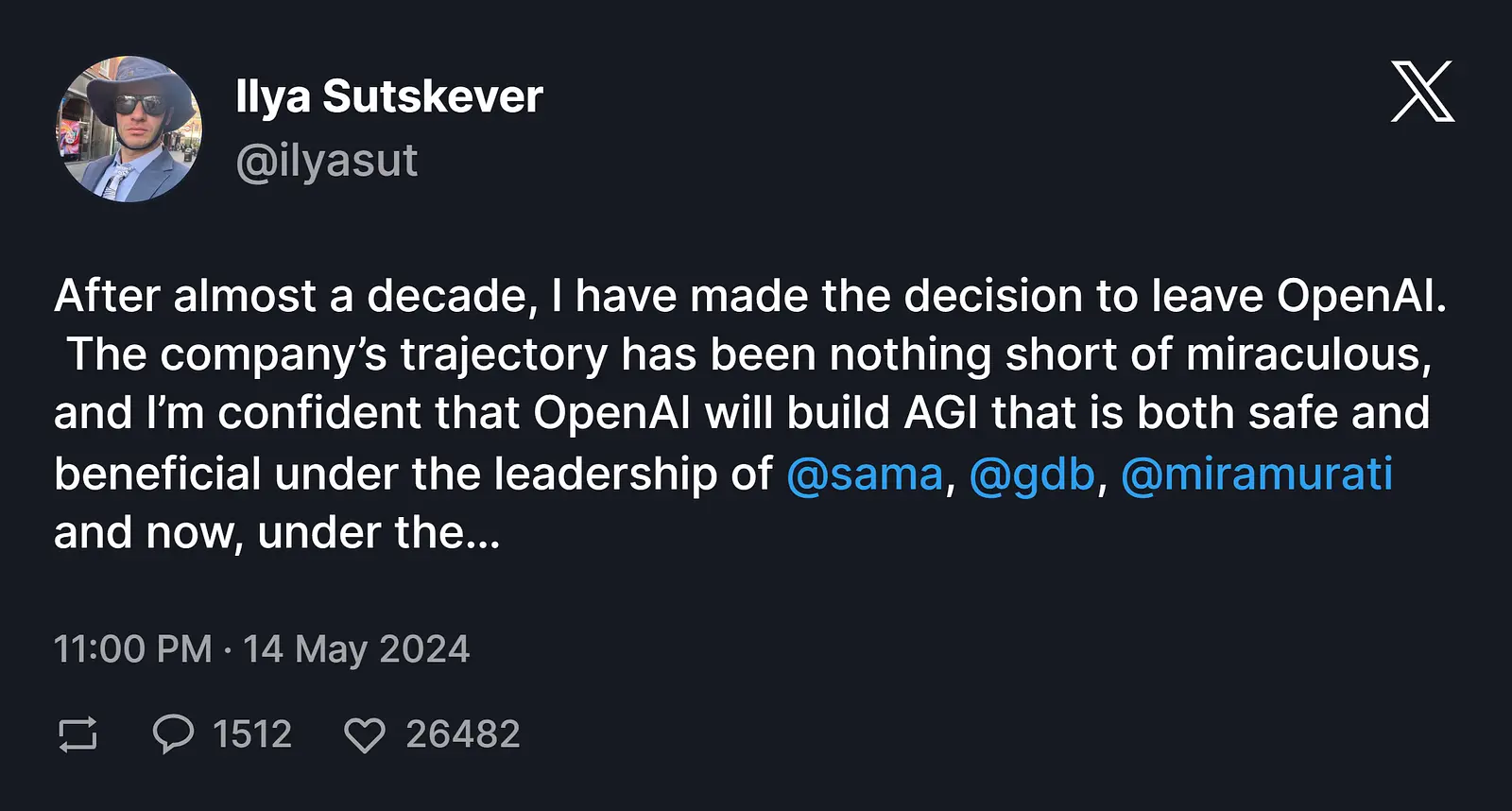This screenshot has height=811, width=1512.
Task: Like the tweet with the heart icon
Action: [x=365, y=735]
